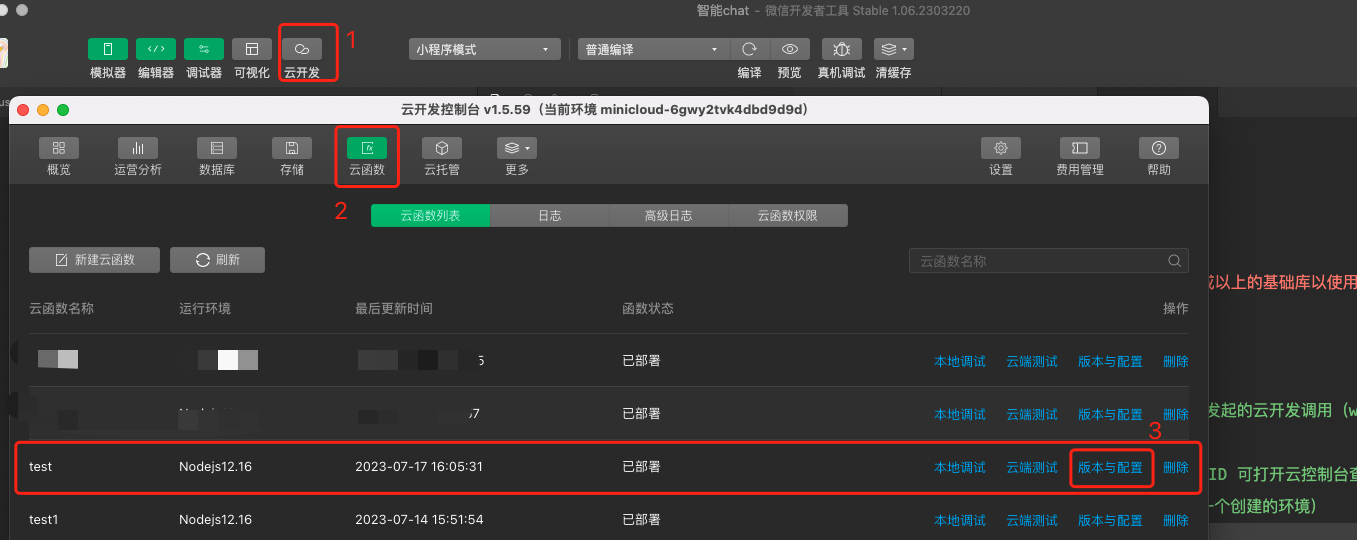
Task: Click 已部署 status in test row
Action: pyautogui.click(x=641, y=467)
